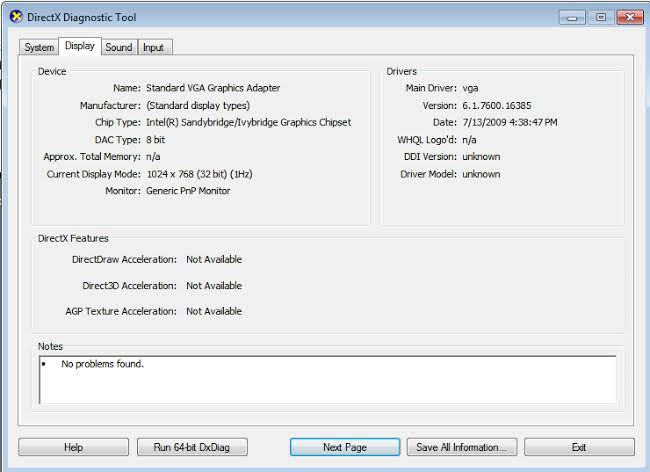
Task: Click 'Intel(R) Sandybridge/Ivybridge Graphics Chipset' text
Action: 248,122
